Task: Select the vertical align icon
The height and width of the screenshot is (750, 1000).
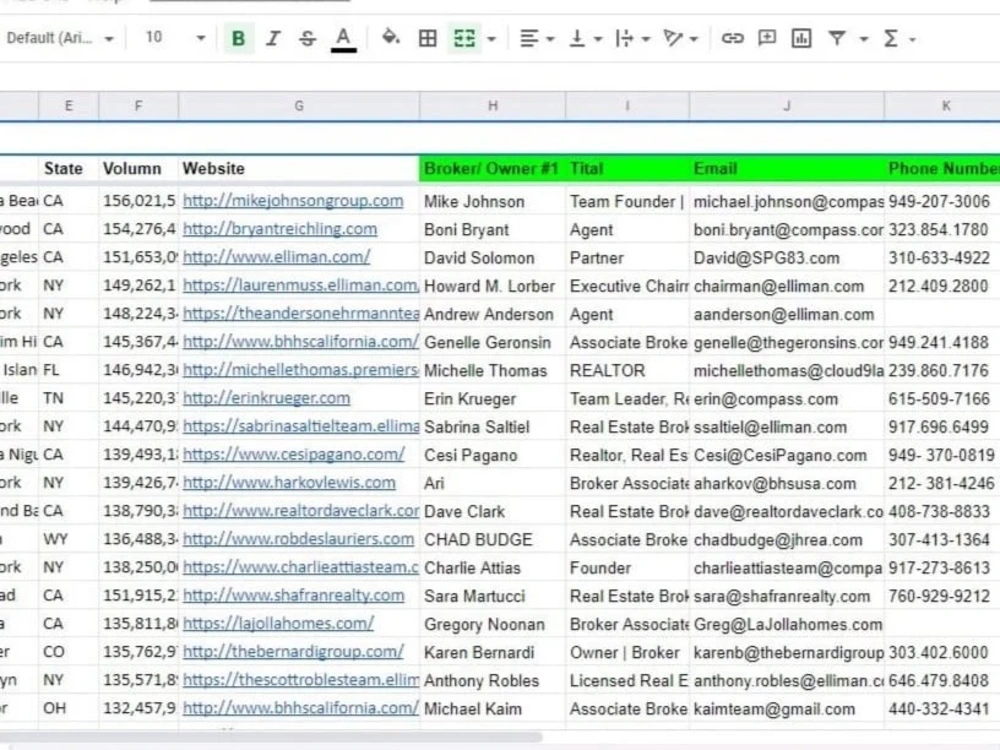Action: click(578, 37)
